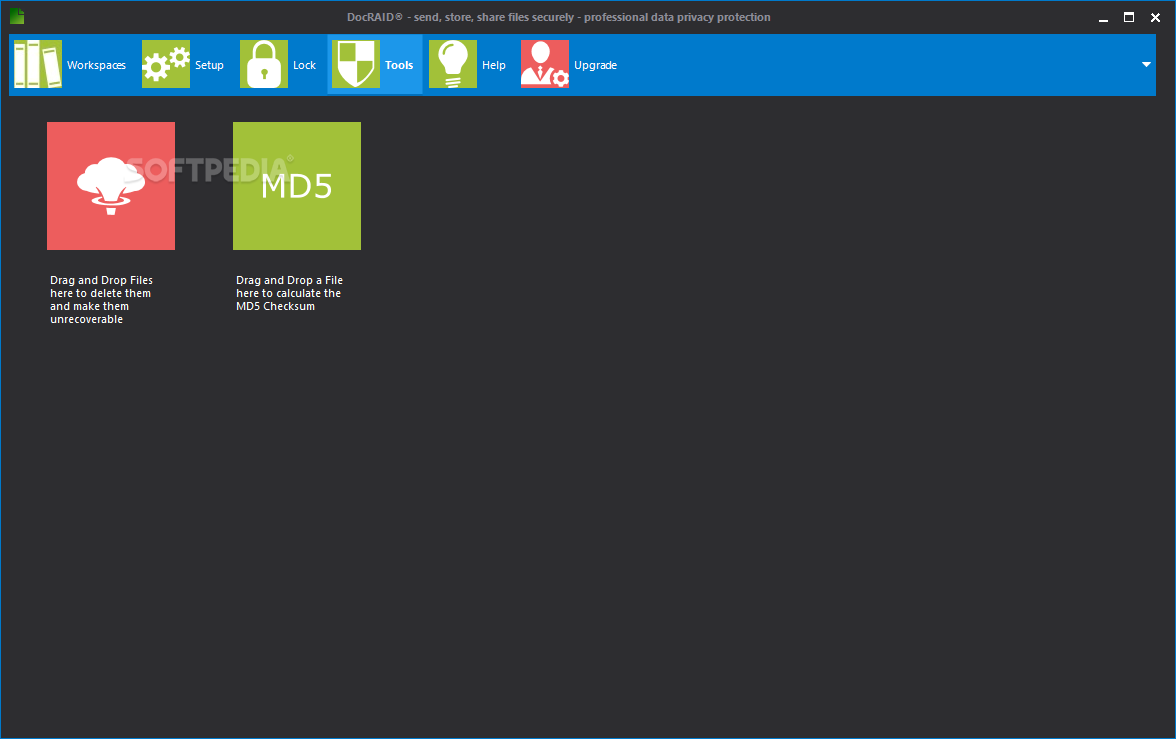Go to the Upgrade label
The height and width of the screenshot is (739, 1176).
596,65
